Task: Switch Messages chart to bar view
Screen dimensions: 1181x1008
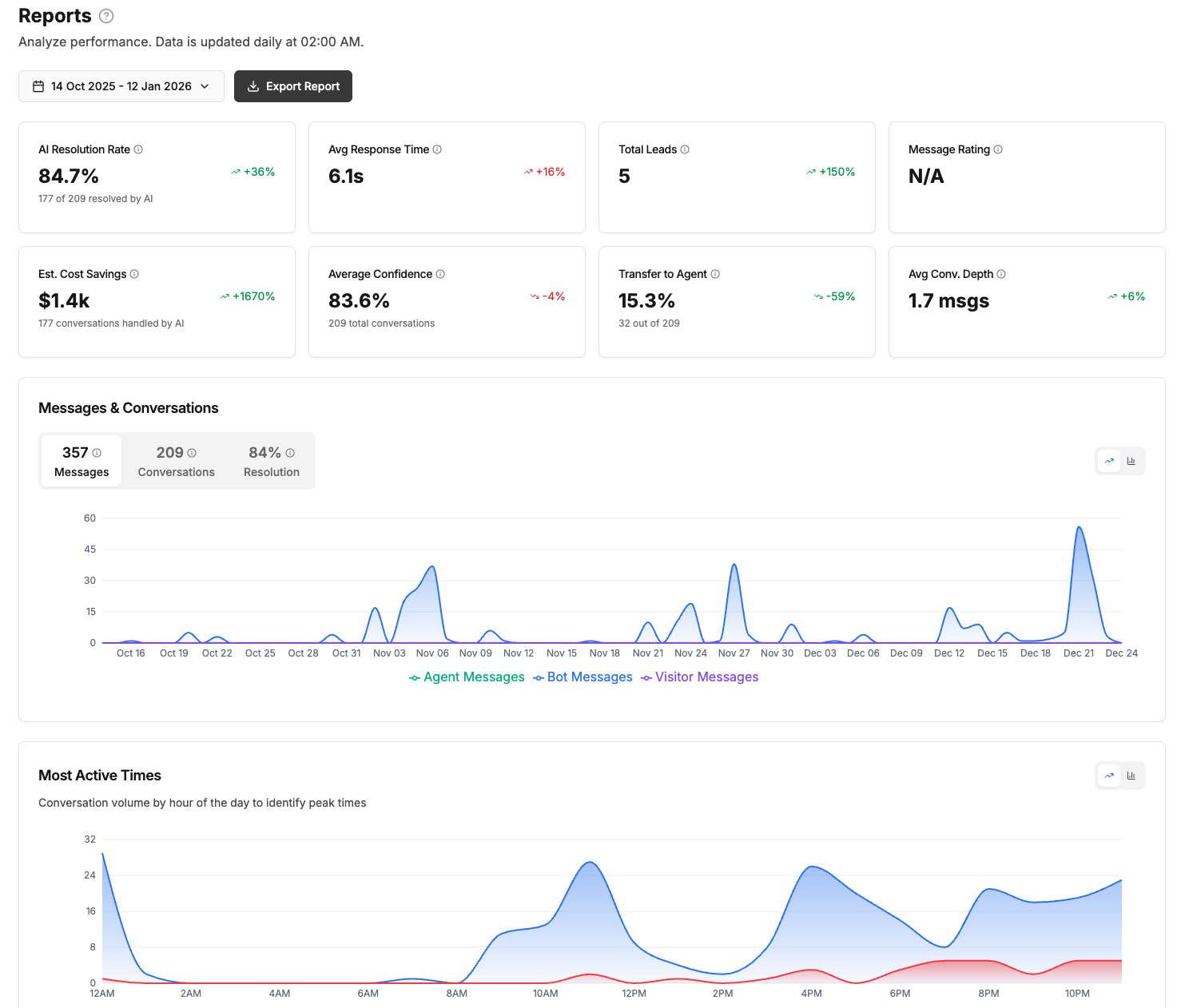Action: (x=1131, y=460)
